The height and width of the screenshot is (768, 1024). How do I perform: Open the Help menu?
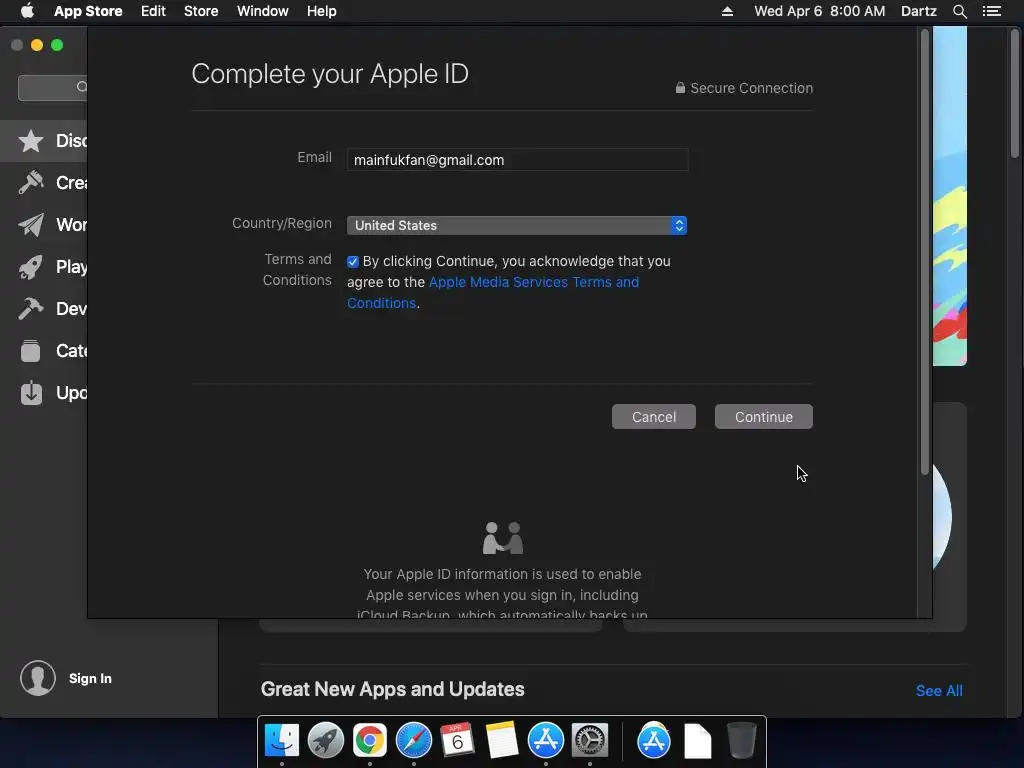322,11
